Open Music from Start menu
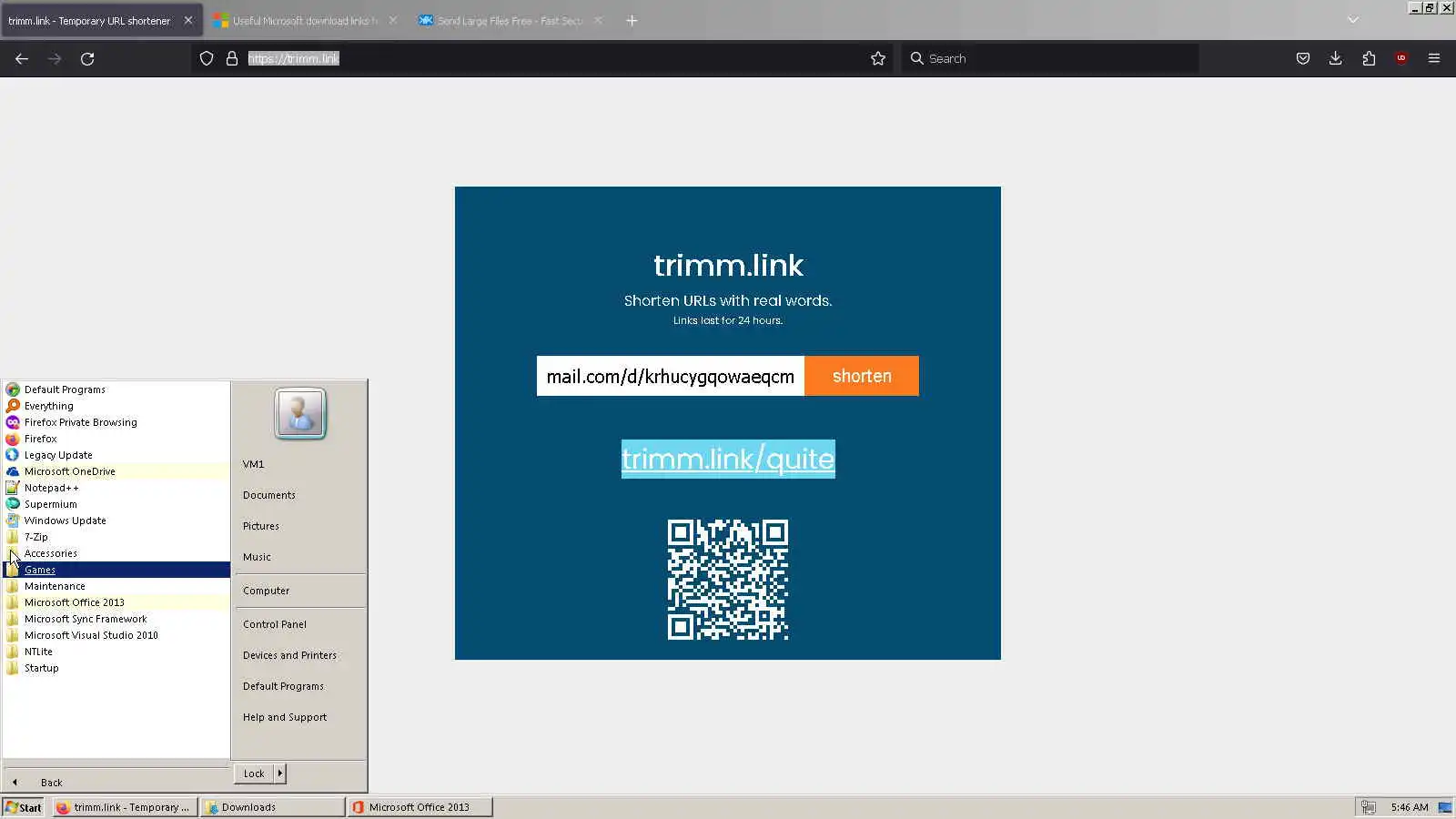The width and height of the screenshot is (1456, 819). pos(299,557)
